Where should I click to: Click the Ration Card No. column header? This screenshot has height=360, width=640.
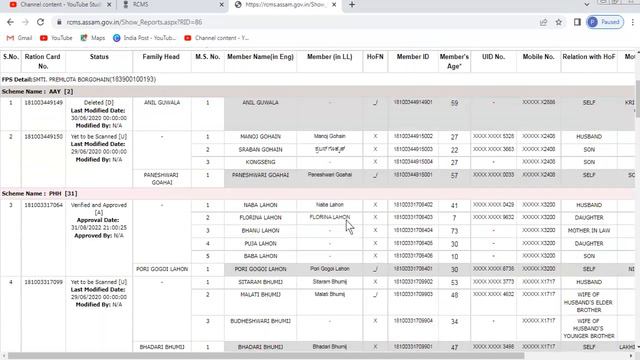43,61
